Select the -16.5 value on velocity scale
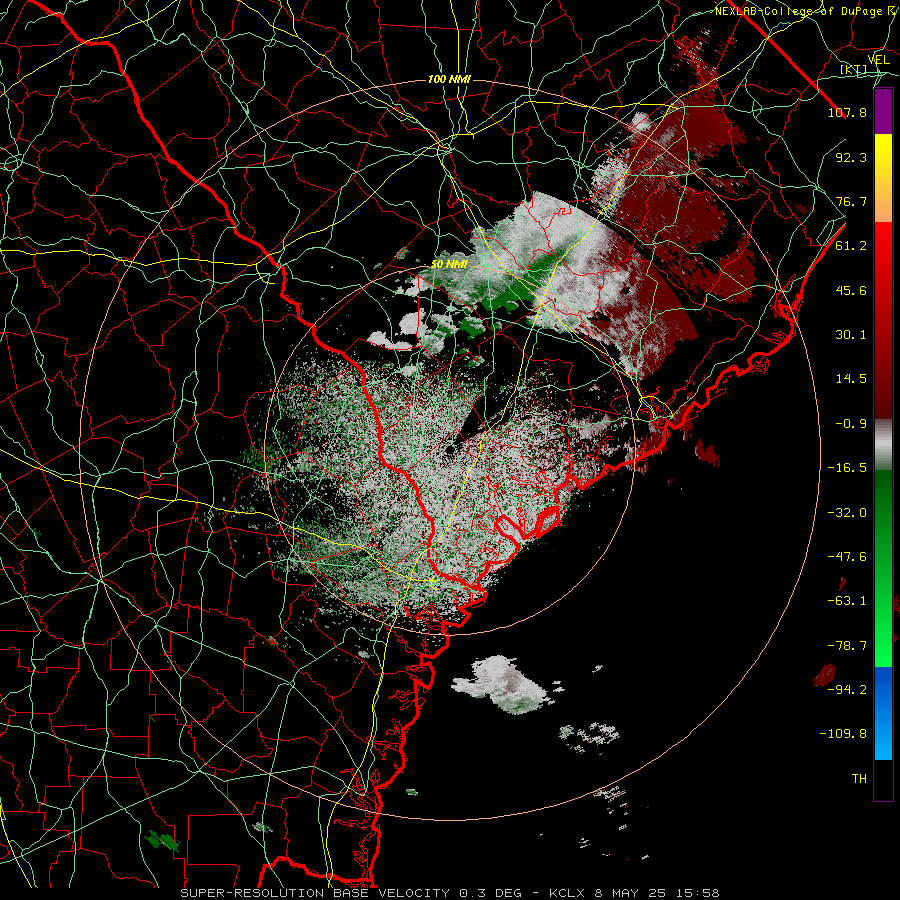 coord(847,468)
